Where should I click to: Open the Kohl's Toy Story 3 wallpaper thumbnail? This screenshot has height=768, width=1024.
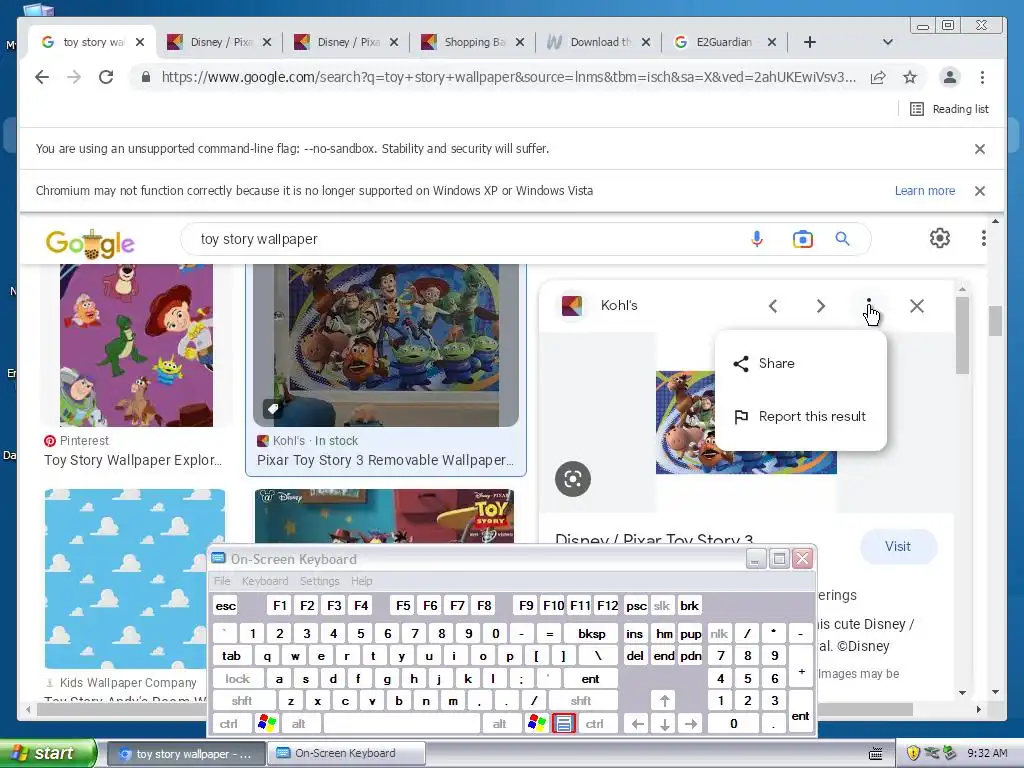[x=386, y=345]
